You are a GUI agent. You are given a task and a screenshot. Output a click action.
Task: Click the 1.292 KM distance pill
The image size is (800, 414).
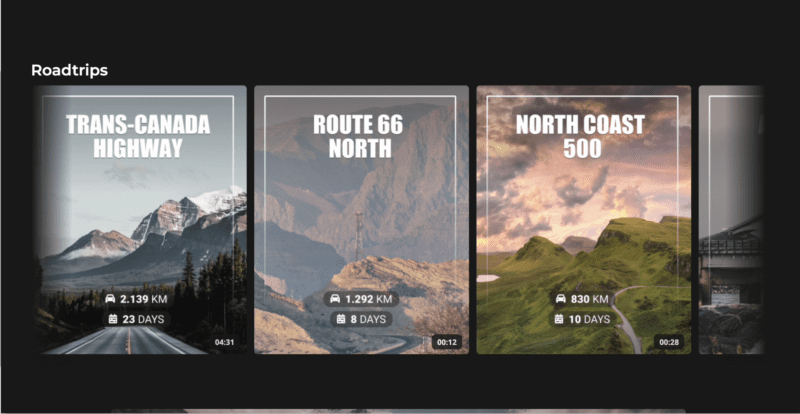pos(361,299)
